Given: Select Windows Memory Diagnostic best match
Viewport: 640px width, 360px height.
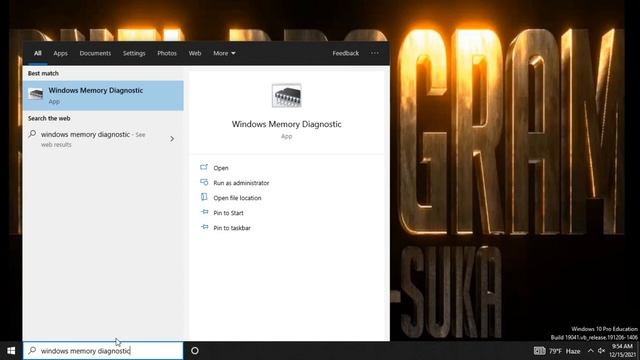Looking at the screenshot, I should [x=103, y=96].
